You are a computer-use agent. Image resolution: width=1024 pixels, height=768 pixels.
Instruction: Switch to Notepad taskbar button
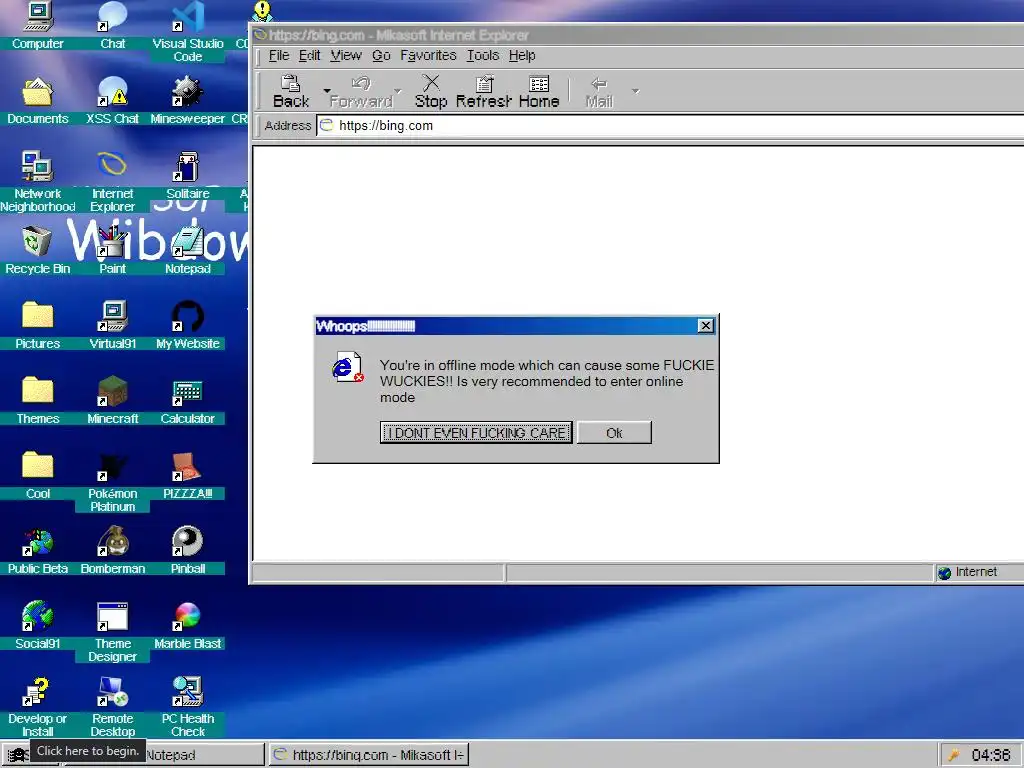tap(204, 755)
